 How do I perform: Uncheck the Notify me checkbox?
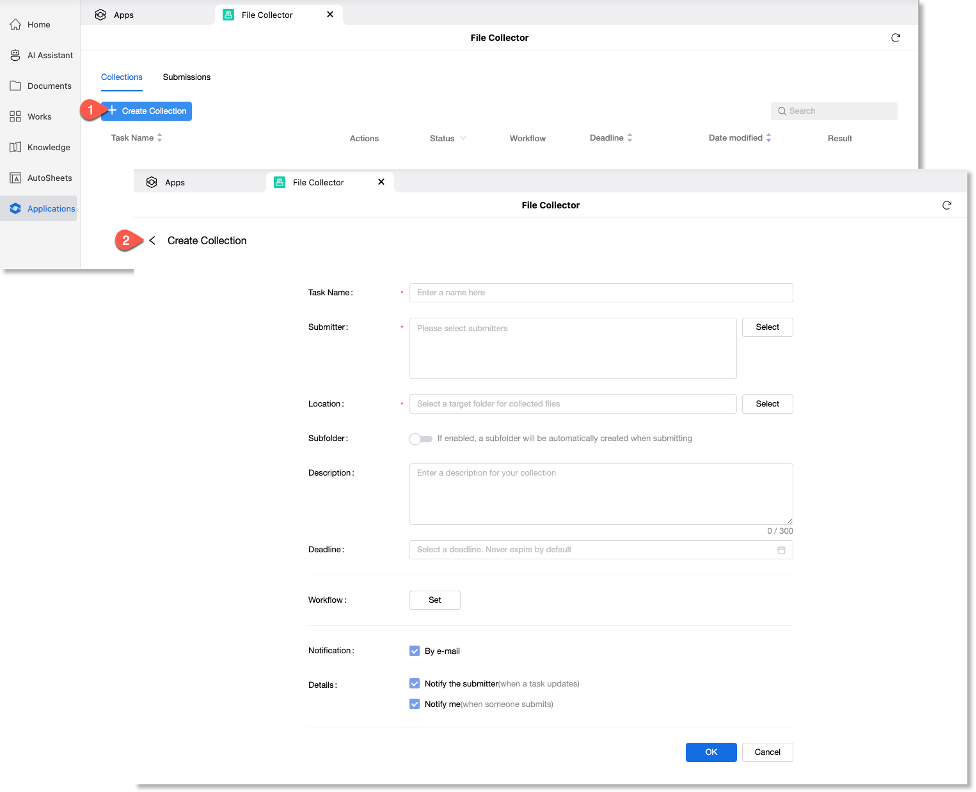tap(415, 704)
